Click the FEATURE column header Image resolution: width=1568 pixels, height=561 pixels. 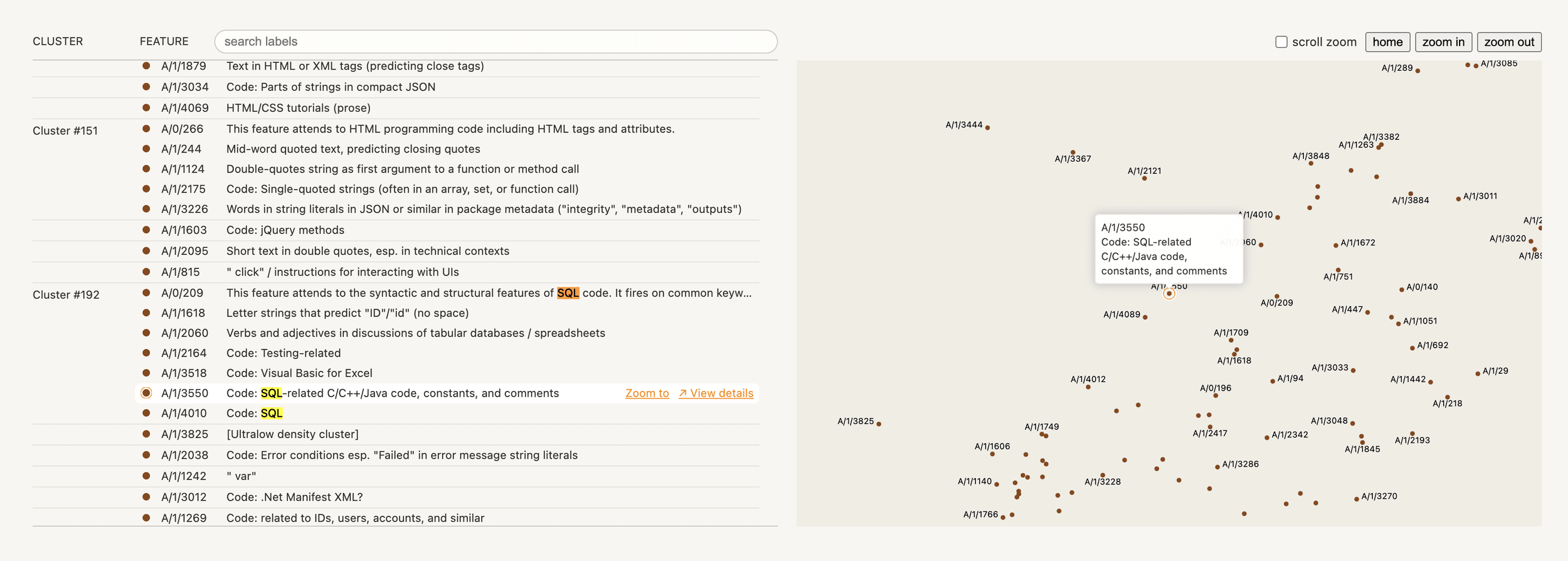tap(164, 41)
